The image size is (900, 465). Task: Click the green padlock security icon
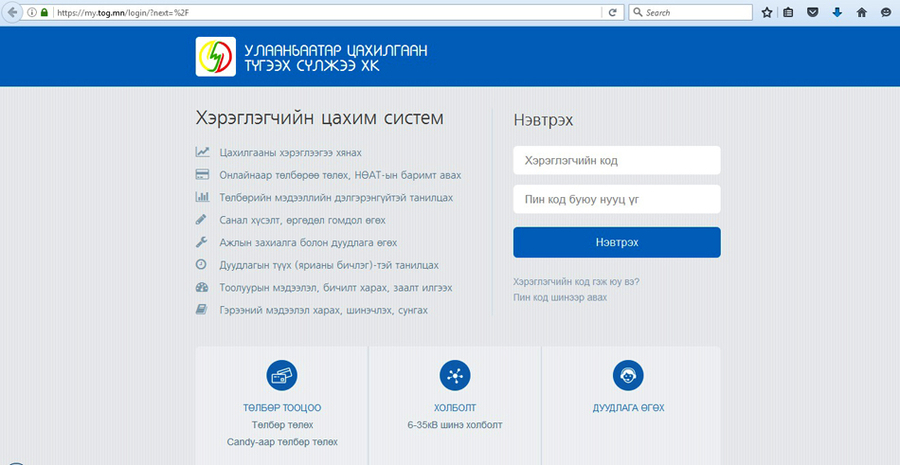coord(44,12)
